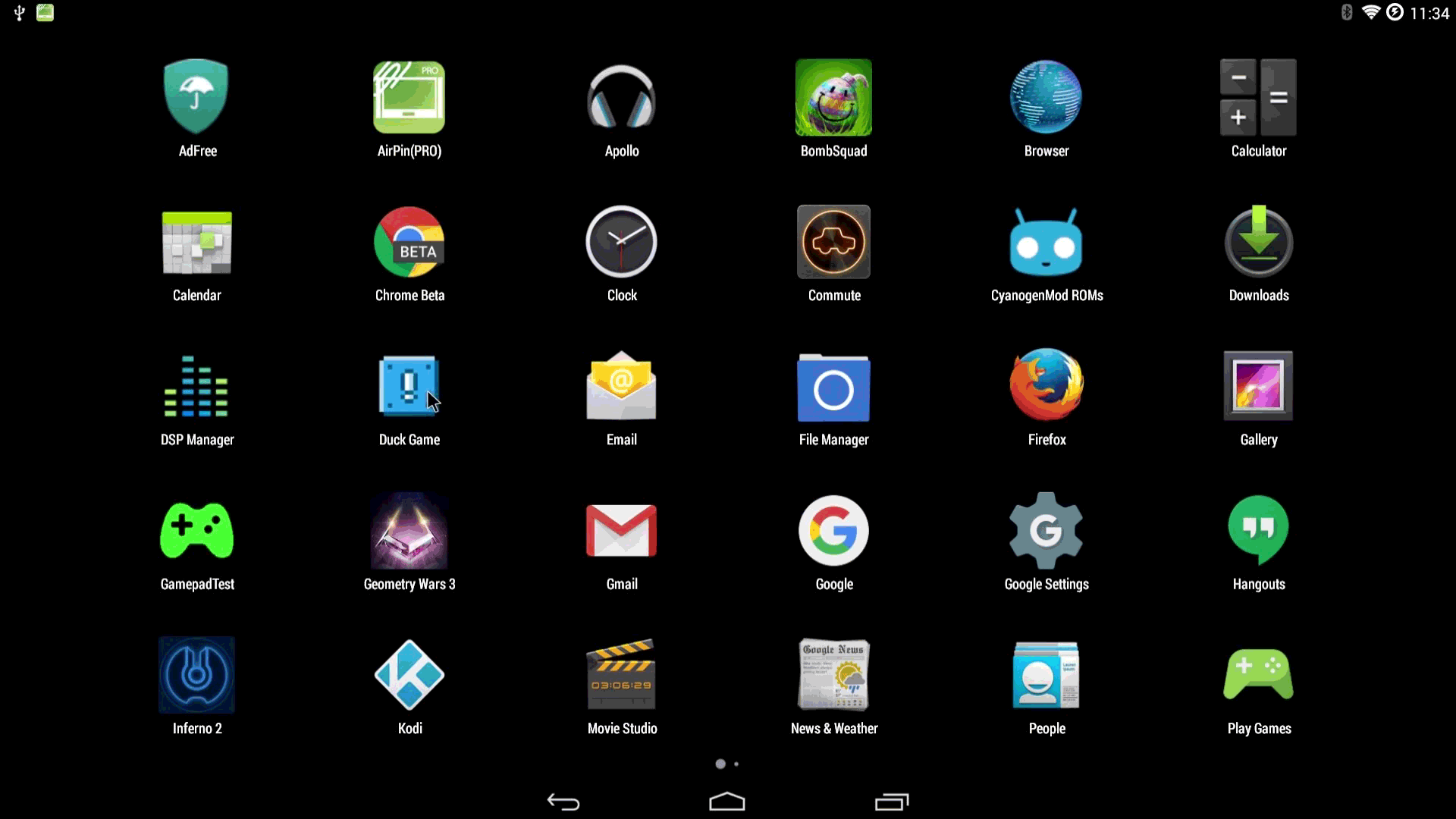Toggle WiFi from status bar
Viewport: 1456px width, 819px height.
click(1372, 12)
